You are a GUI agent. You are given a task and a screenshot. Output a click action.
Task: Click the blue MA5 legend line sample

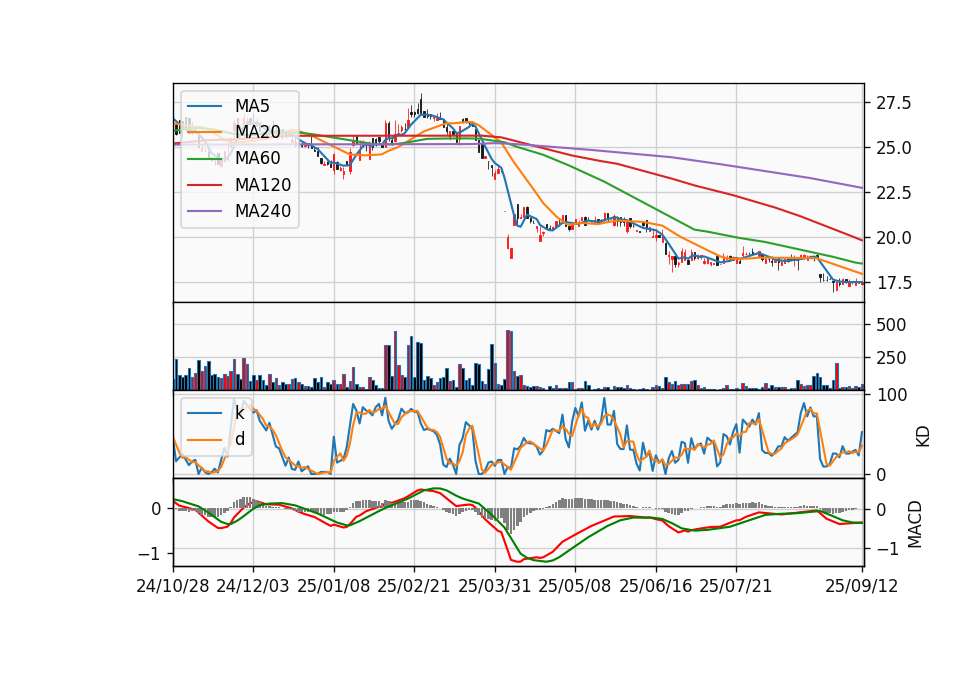pos(204,106)
